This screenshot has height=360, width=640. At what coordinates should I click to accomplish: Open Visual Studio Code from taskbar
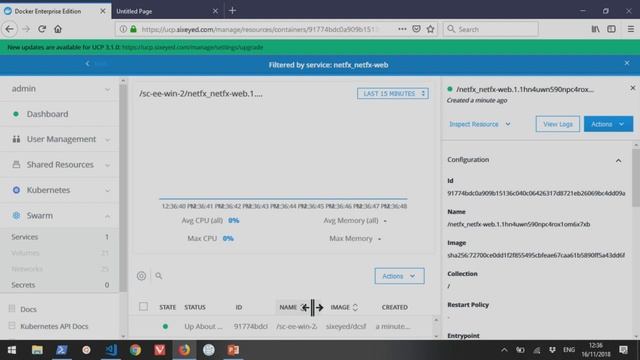(111, 350)
